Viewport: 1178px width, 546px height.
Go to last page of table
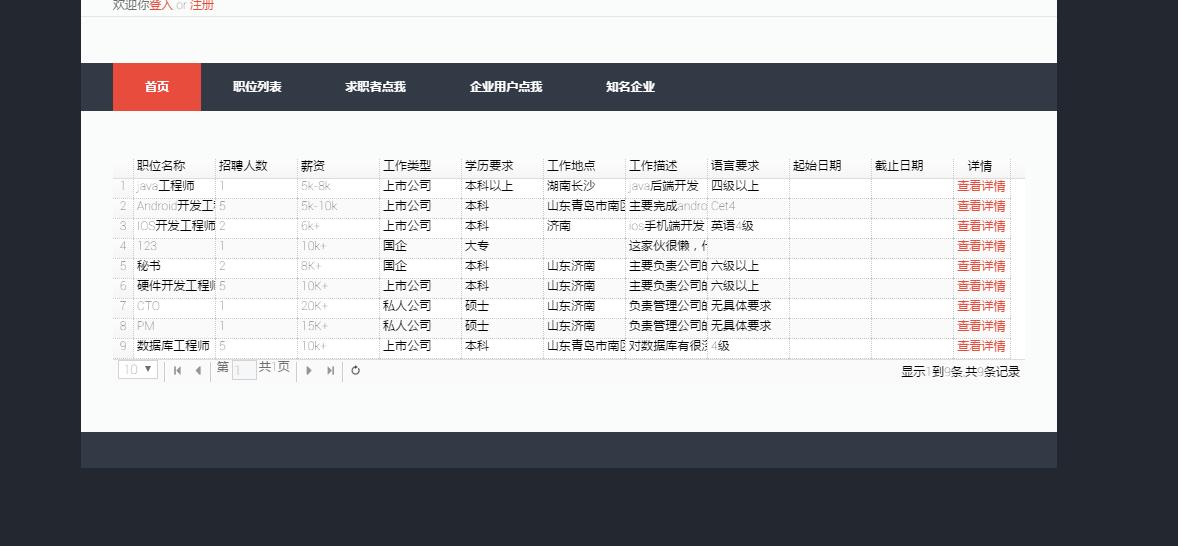point(330,370)
